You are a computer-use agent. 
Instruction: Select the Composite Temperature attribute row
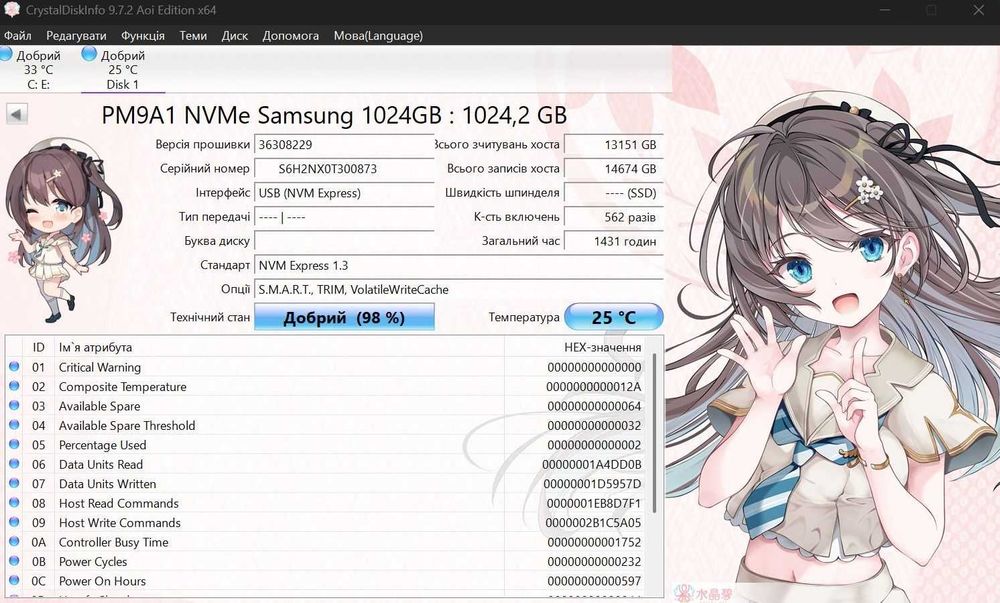tap(327, 387)
